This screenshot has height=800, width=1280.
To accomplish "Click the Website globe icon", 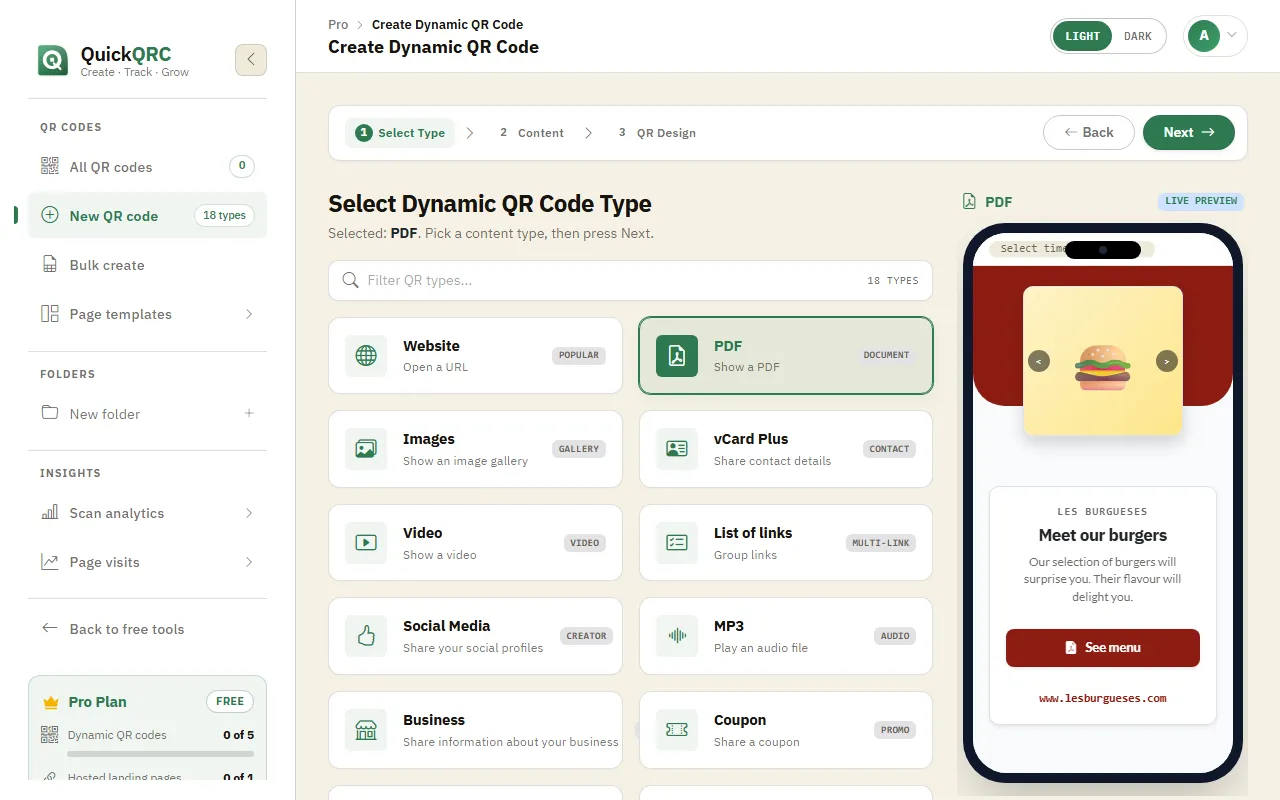I will click(x=366, y=356).
